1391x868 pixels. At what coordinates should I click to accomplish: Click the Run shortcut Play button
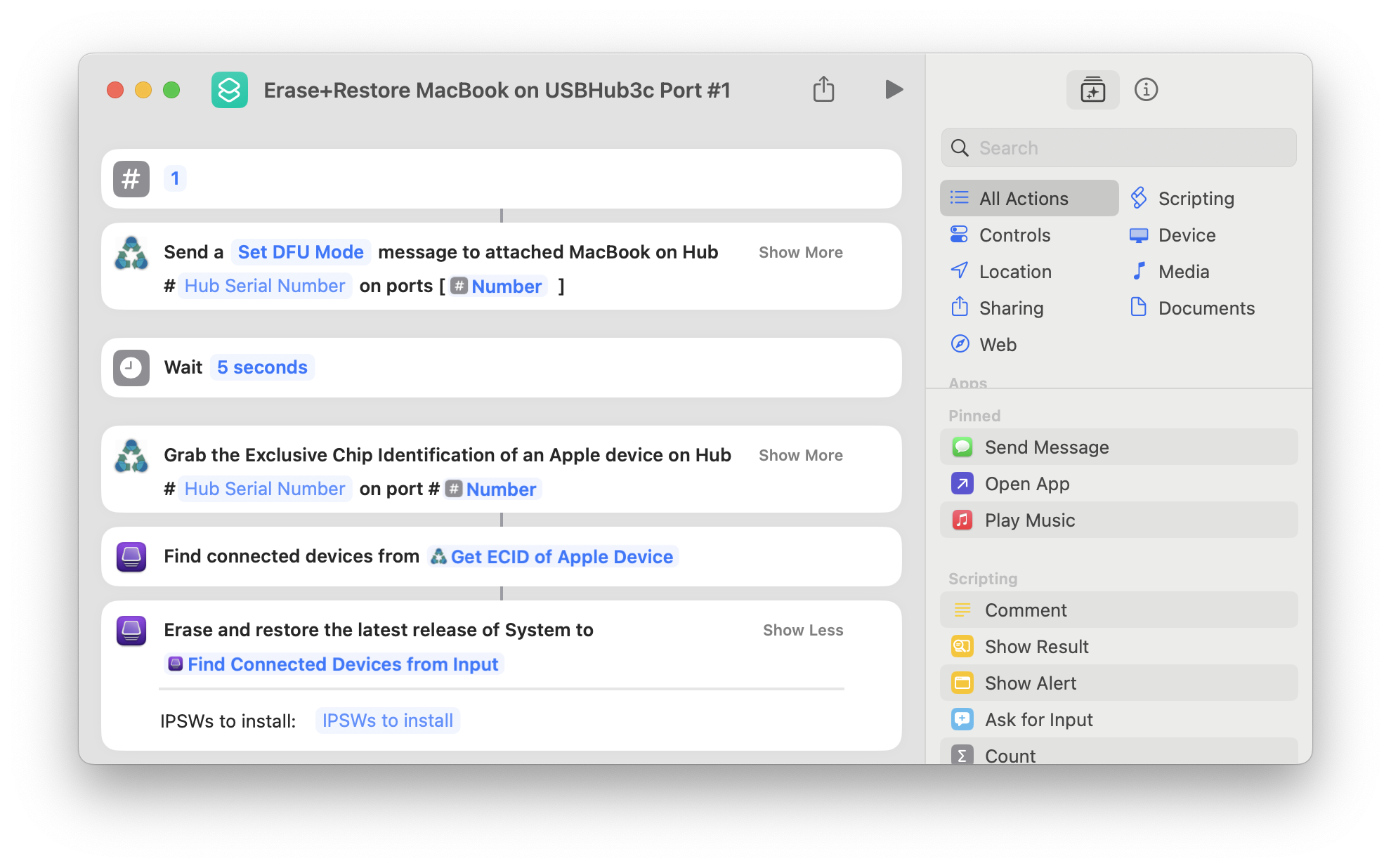tap(892, 90)
